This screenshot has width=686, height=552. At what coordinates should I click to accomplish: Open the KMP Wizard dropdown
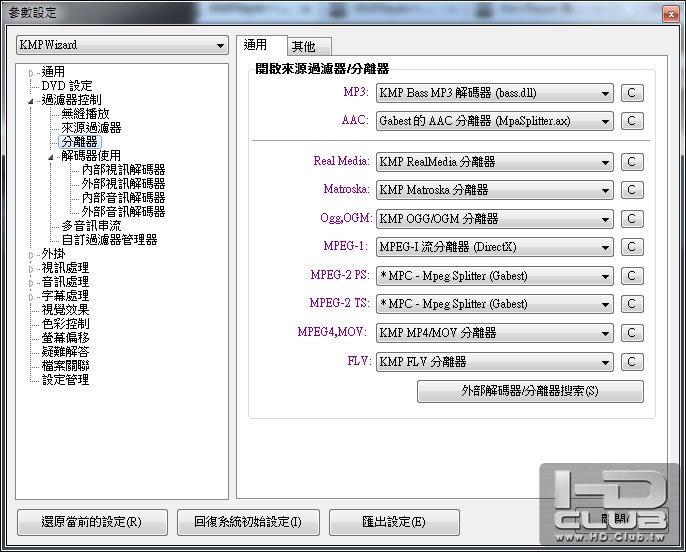(x=122, y=45)
